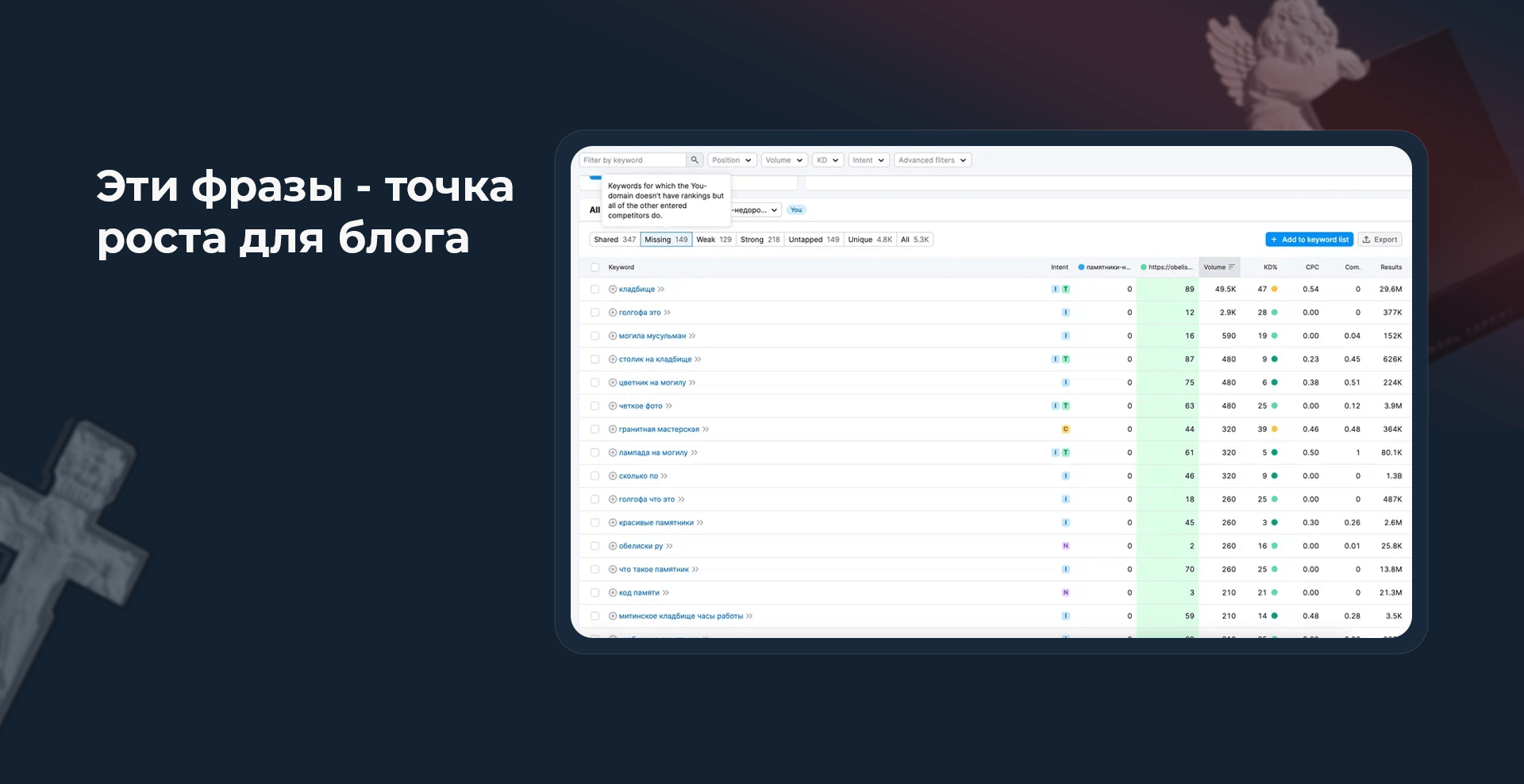Switch to the Untapped keywords tab
This screenshot has width=1524, height=784.
click(813, 239)
